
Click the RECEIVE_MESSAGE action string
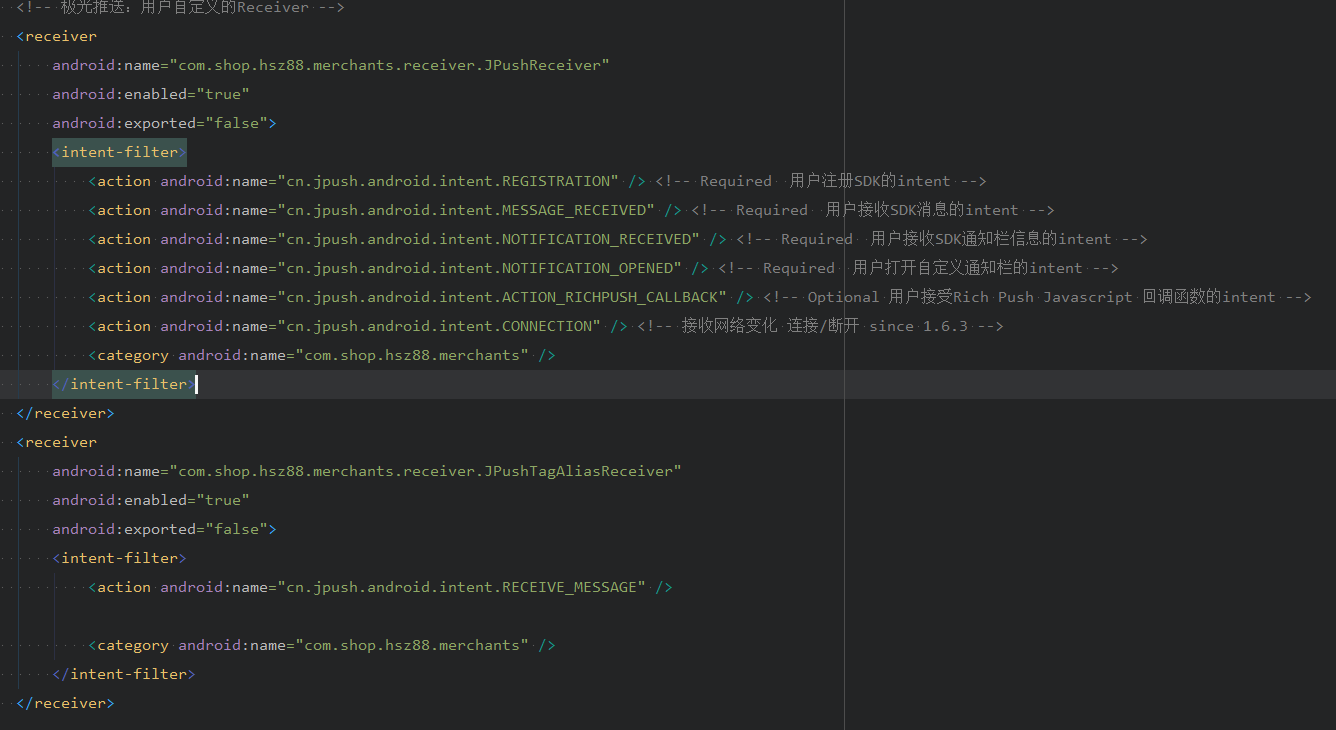(461, 587)
